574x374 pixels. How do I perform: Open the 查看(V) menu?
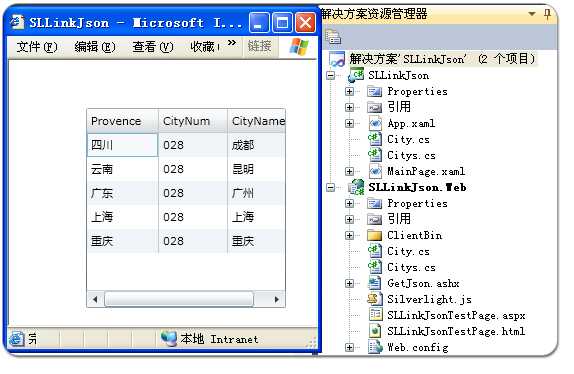pyautogui.click(x=153, y=47)
